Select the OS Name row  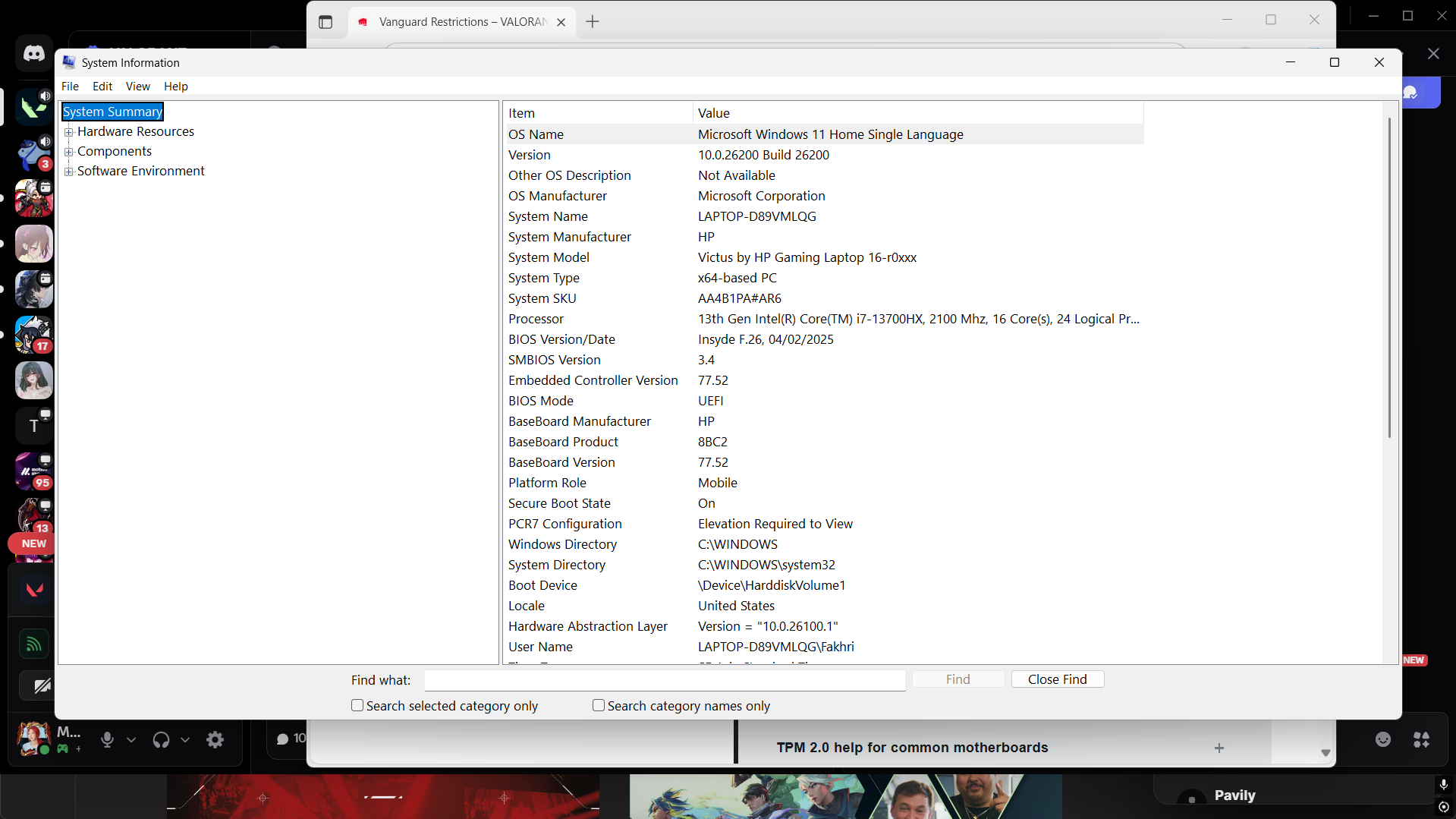tap(825, 134)
